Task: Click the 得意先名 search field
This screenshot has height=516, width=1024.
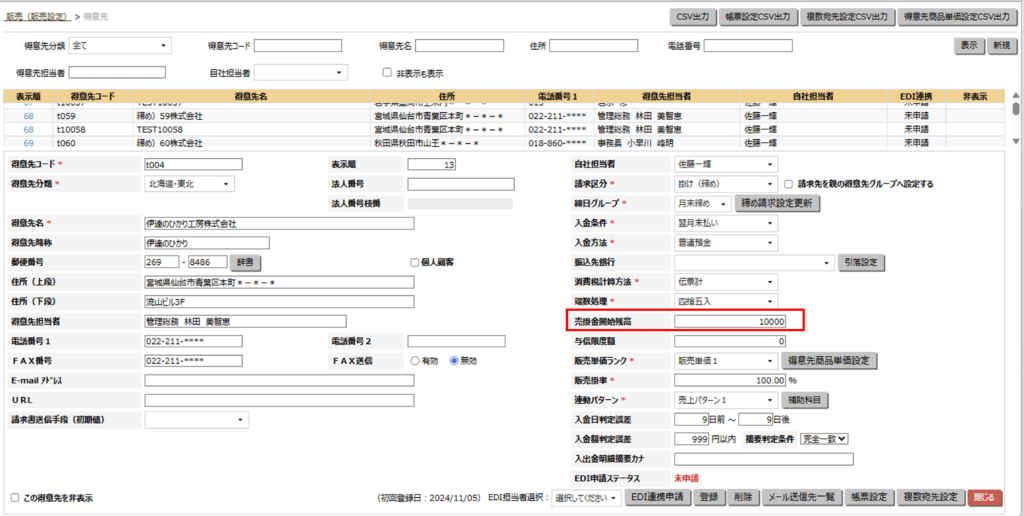Action: [459, 46]
